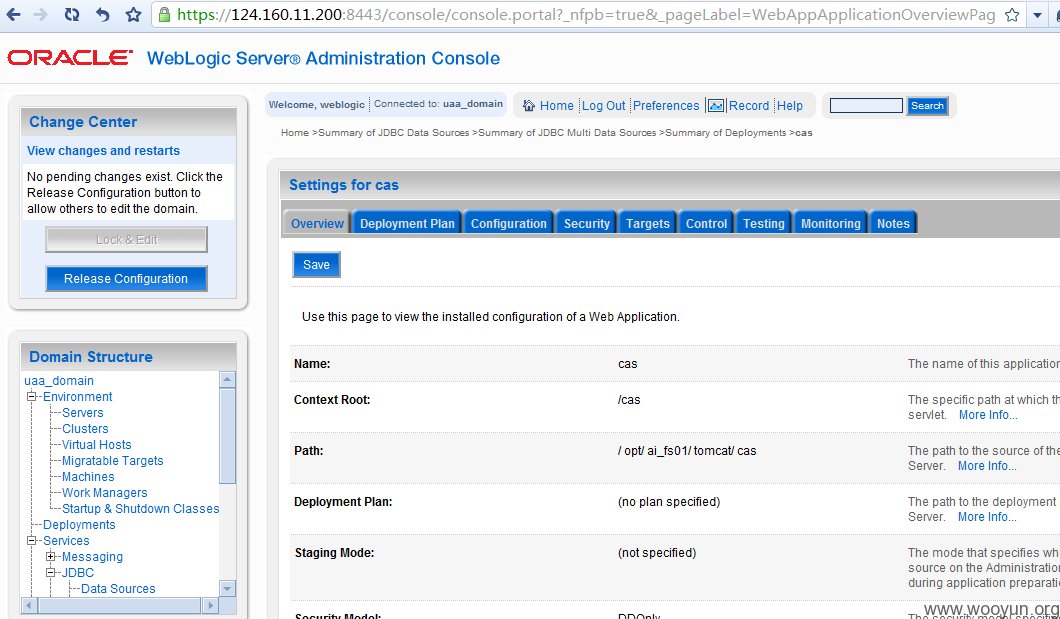Collapse the JDBC tree node
The image size is (1060, 619).
coord(51,572)
